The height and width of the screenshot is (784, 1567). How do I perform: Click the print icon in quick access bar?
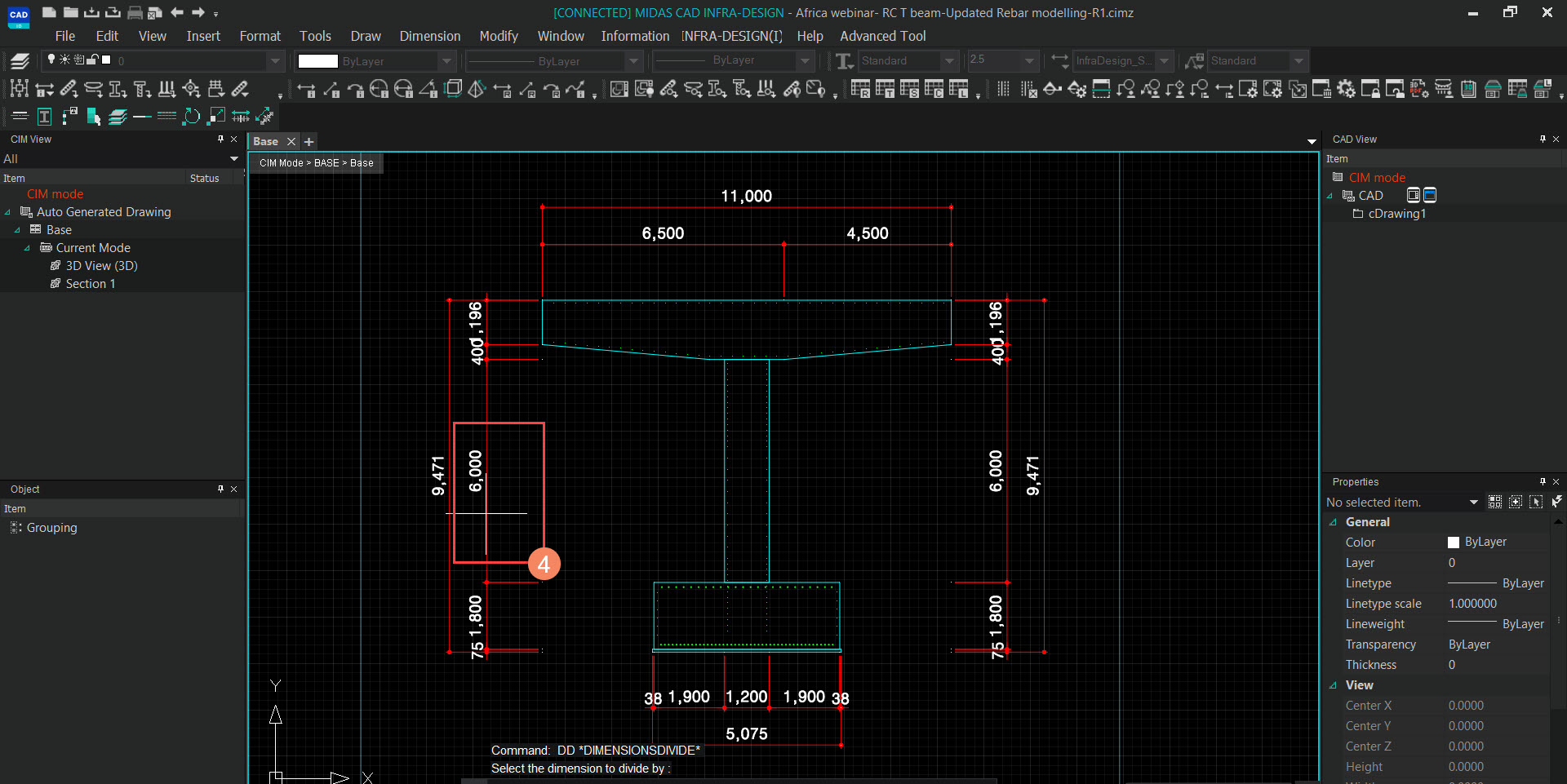pyautogui.click(x=135, y=13)
